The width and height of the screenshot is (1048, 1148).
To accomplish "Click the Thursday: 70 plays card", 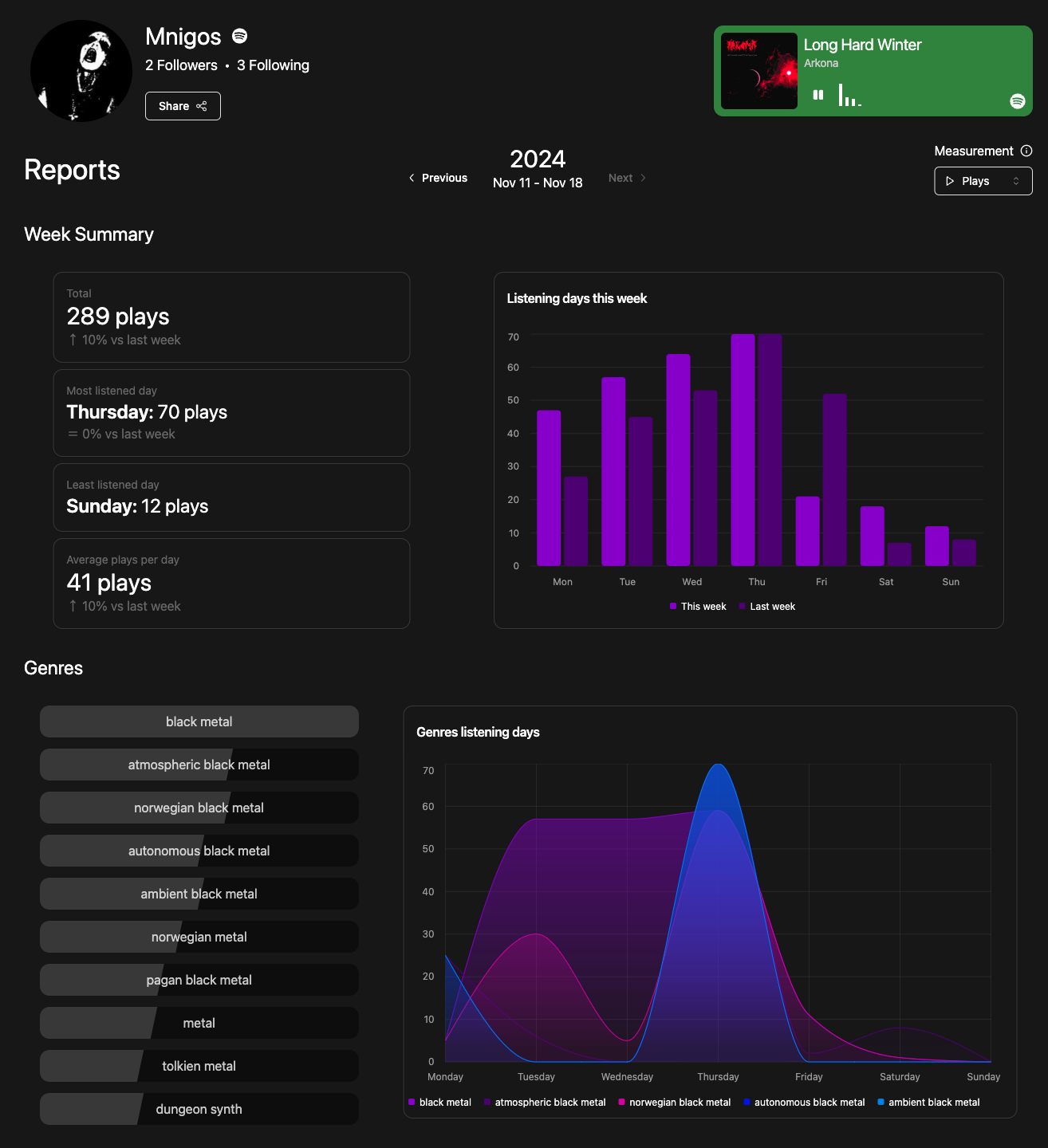I will [x=231, y=413].
